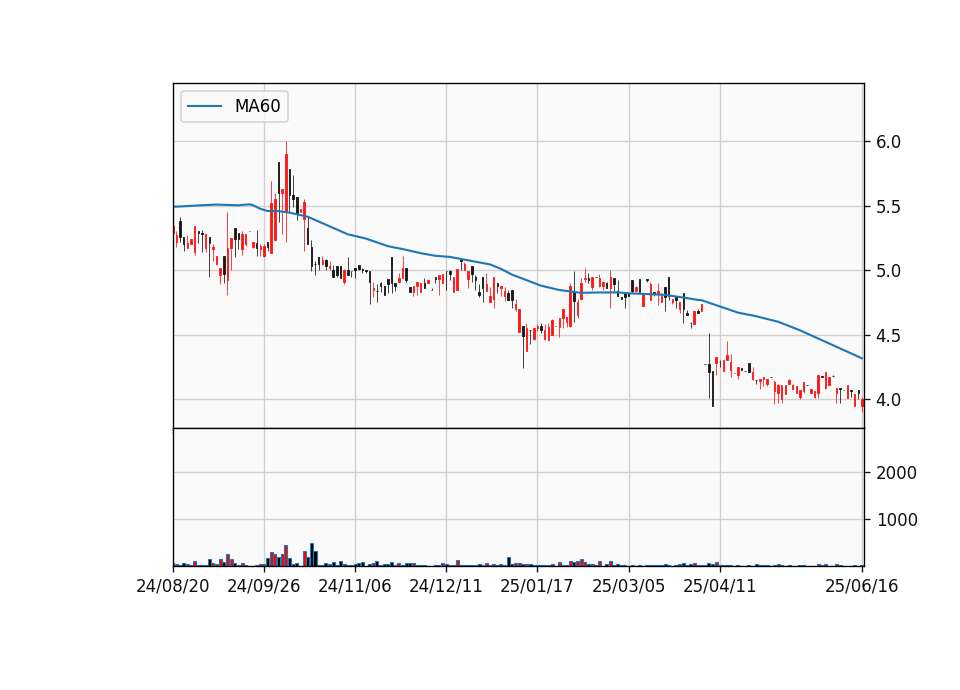Click the MA60 legend label
960x690 pixels.
click(258, 106)
